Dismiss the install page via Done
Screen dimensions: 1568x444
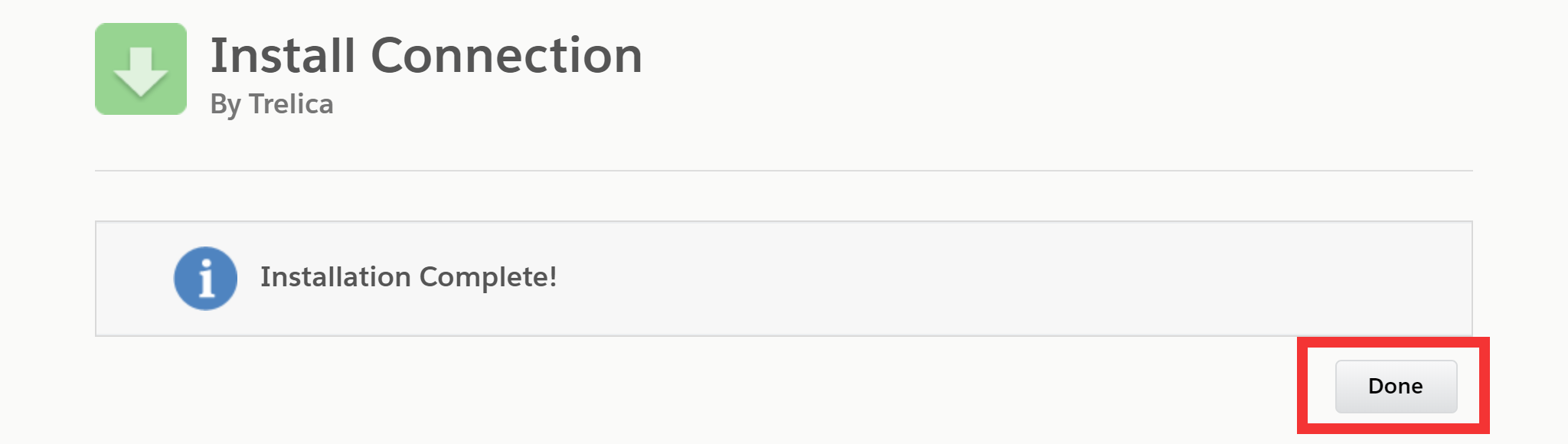tap(1396, 386)
